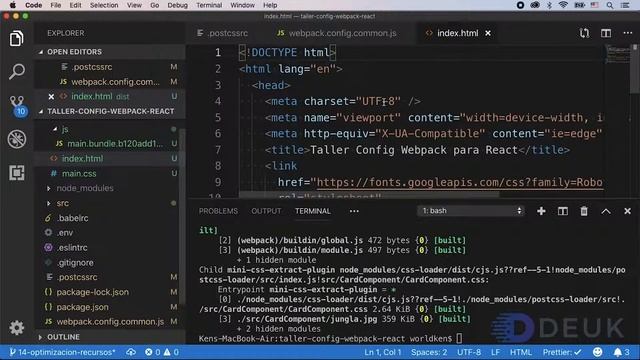640x360 pixels.
Task: Close index.html in Open Editors list
Action: (x=51, y=97)
